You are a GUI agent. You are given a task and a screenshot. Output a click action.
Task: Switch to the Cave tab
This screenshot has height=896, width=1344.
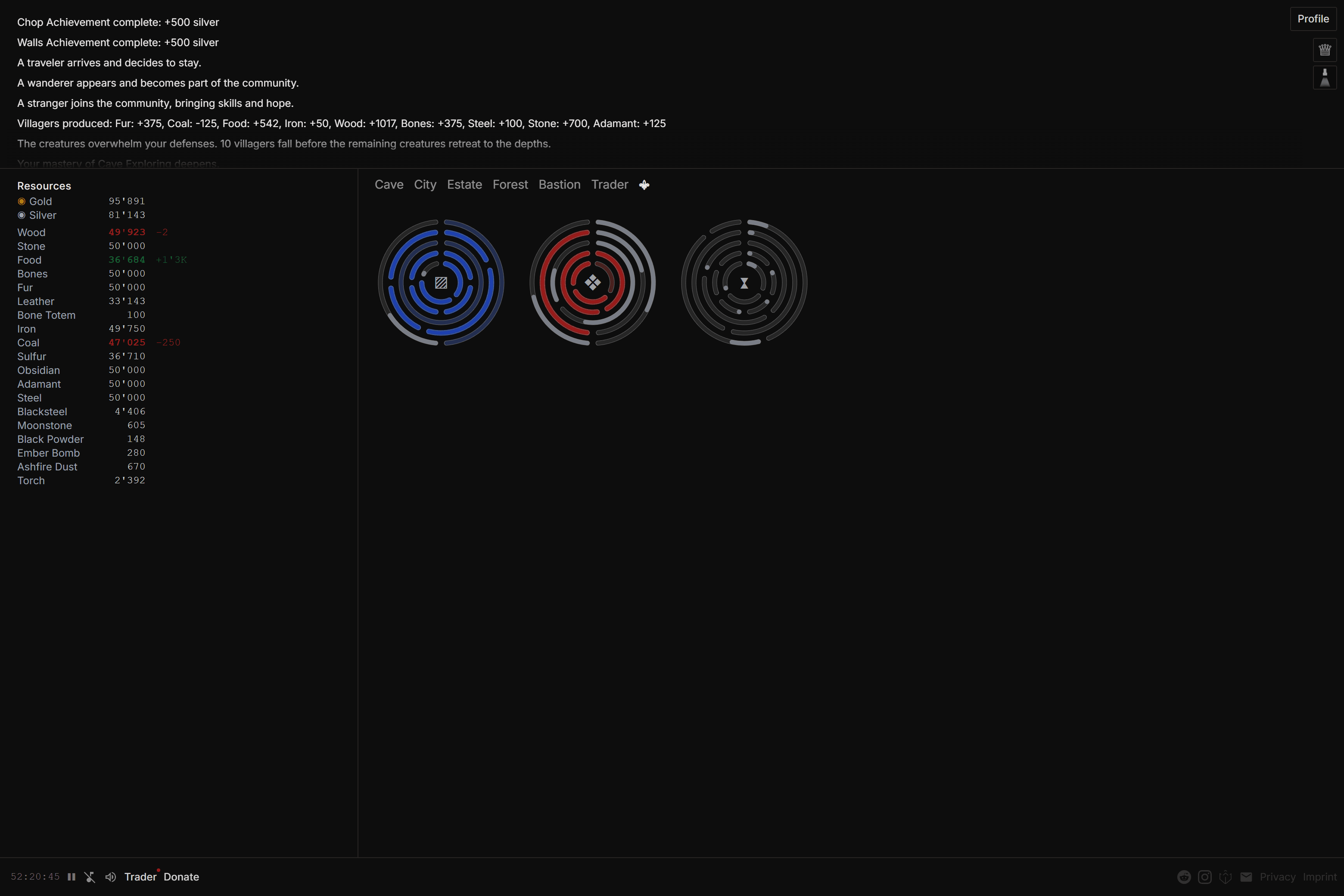[389, 184]
